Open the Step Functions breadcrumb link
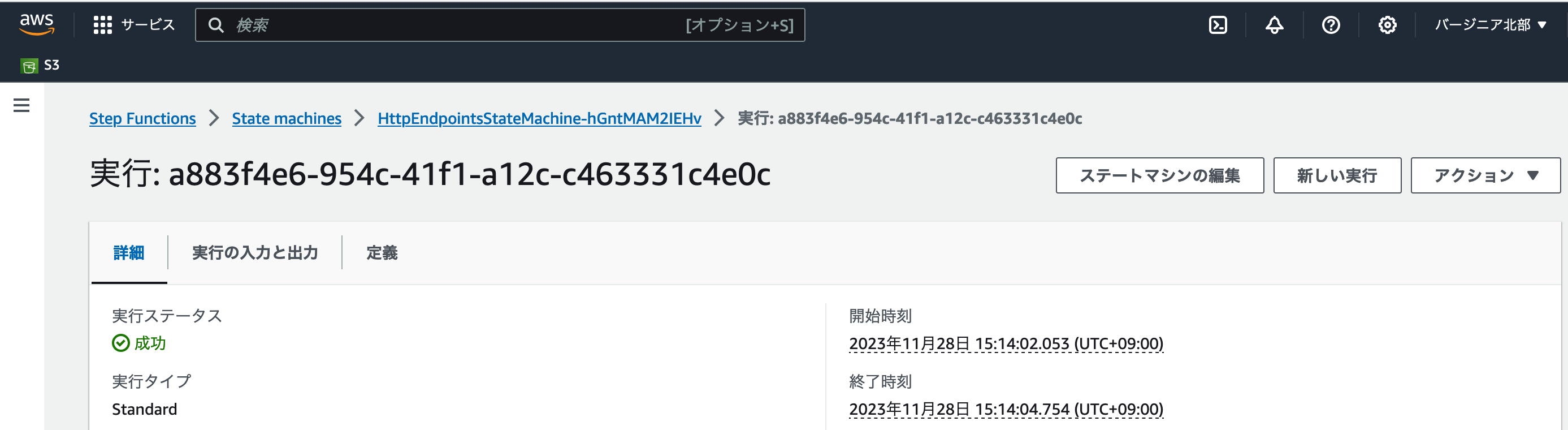 [x=142, y=118]
